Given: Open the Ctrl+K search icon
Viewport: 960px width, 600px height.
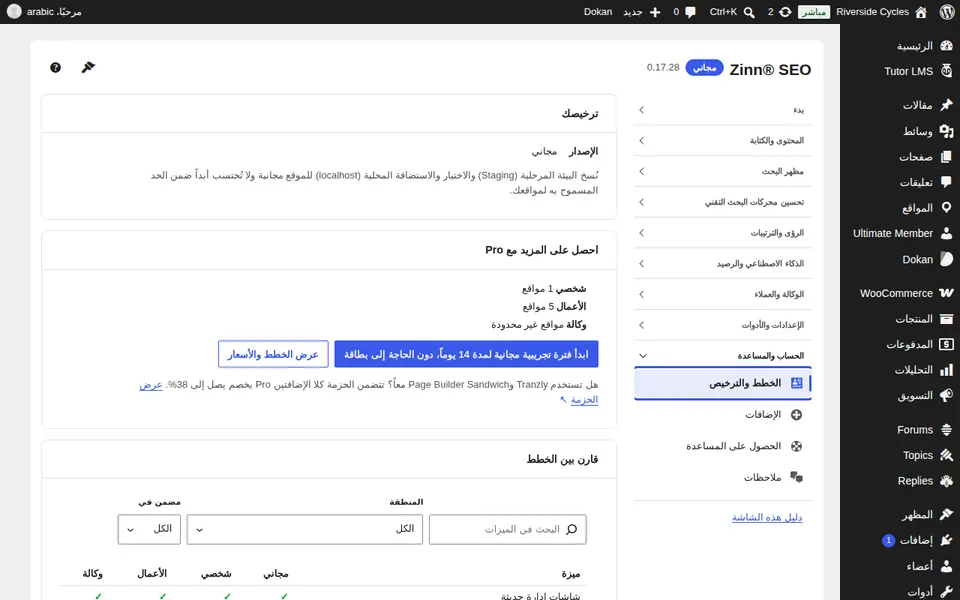Looking at the screenshot, I should point(749,12).
